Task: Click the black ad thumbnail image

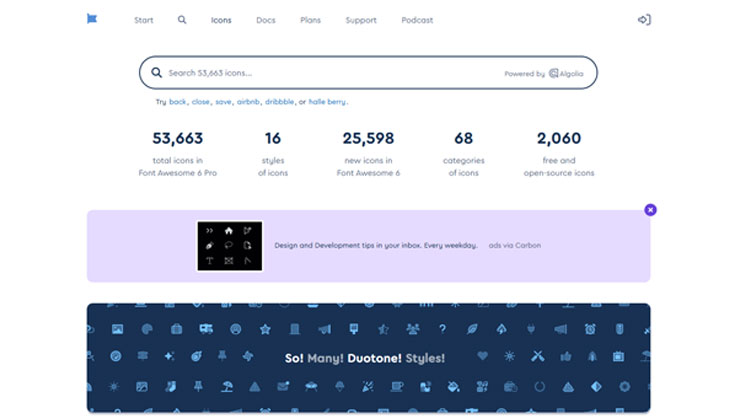Action: pos(229,246)
